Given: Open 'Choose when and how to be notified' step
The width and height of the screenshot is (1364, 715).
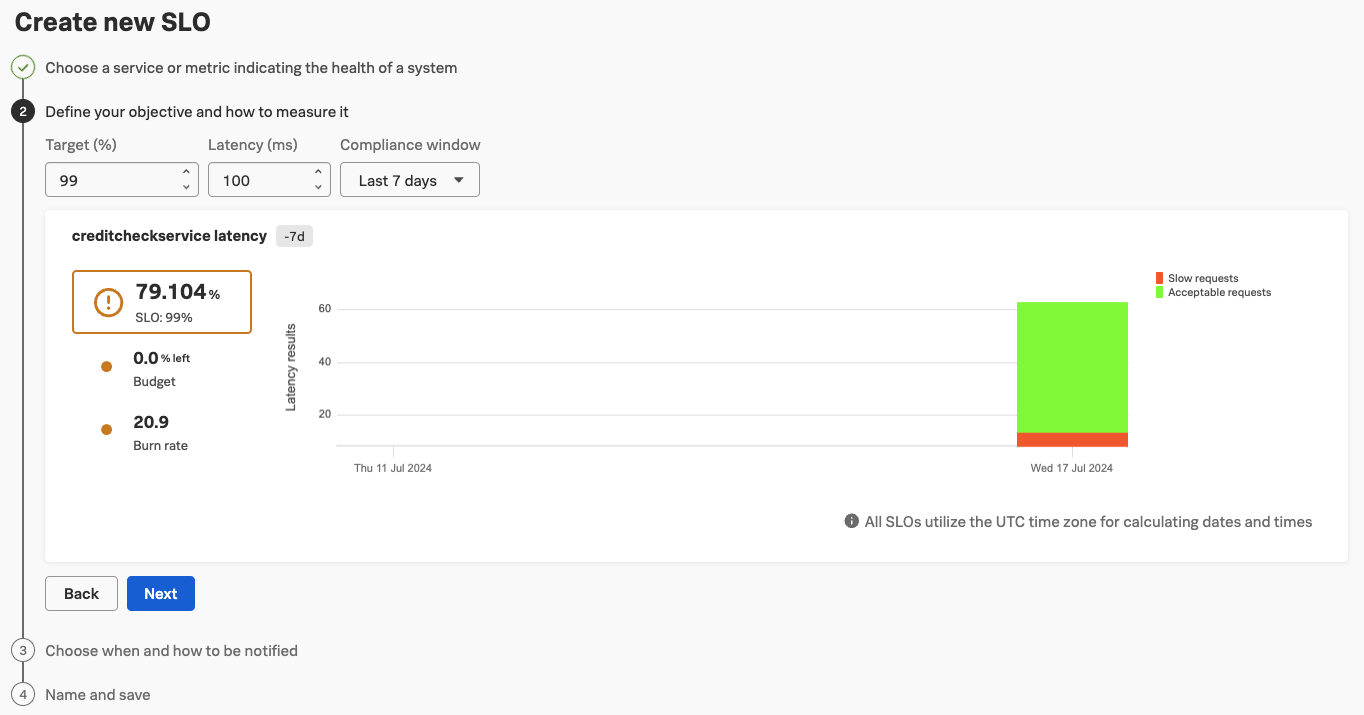Looking at the screenshot, I should pos(171,650).
